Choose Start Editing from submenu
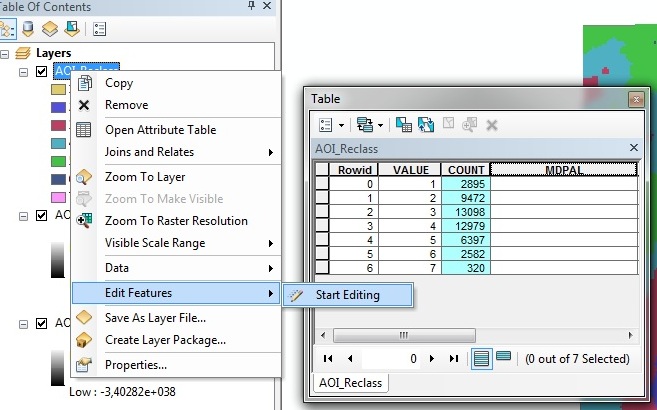Image resolution: width=657 pixels, height=410 pixels. tap(348, 295)
